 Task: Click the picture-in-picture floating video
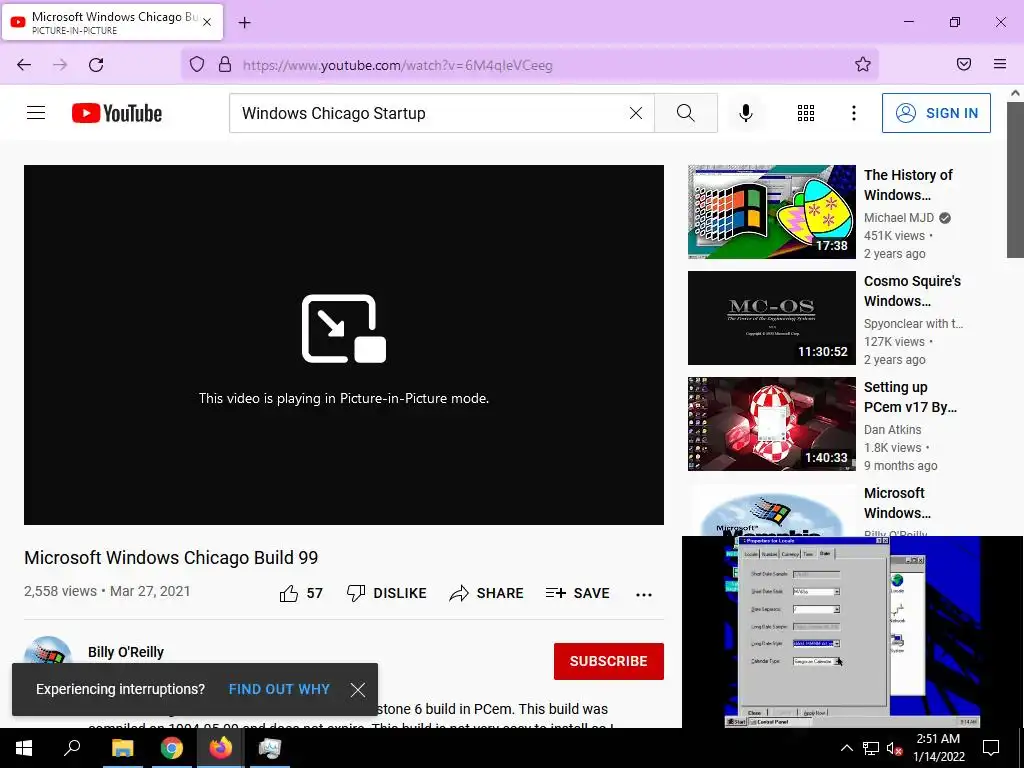(x=852, y=632)
